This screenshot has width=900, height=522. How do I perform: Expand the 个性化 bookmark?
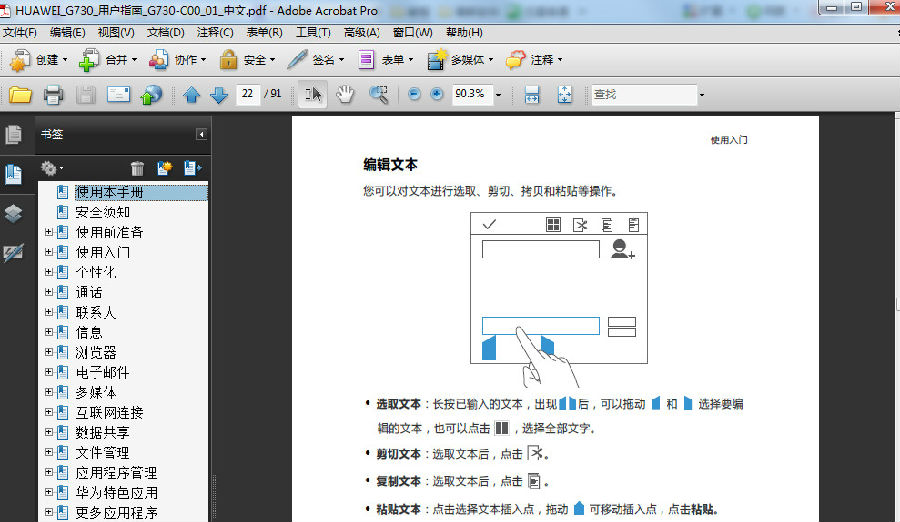(49, 272)
